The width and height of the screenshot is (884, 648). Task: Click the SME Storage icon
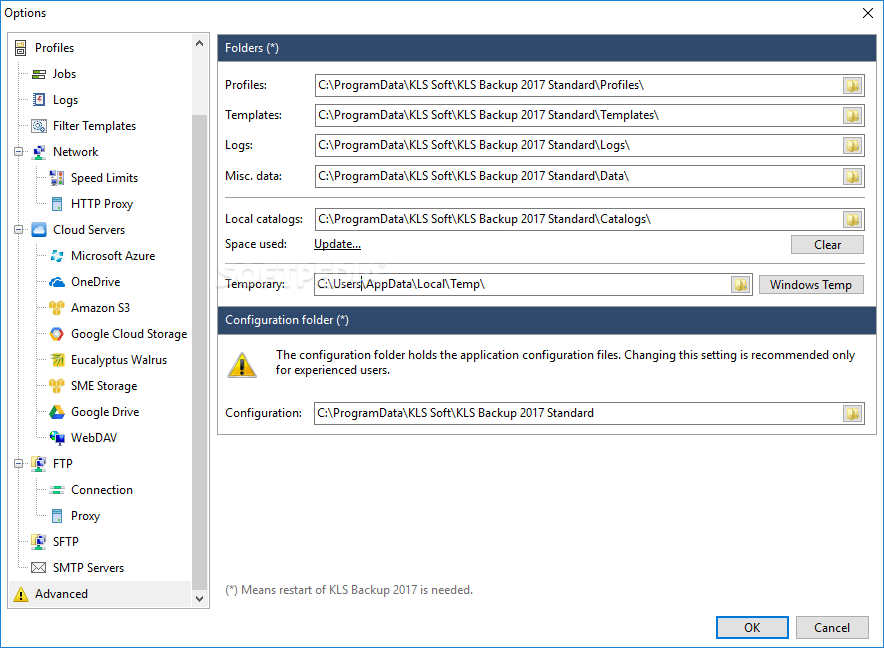(57, 386)
